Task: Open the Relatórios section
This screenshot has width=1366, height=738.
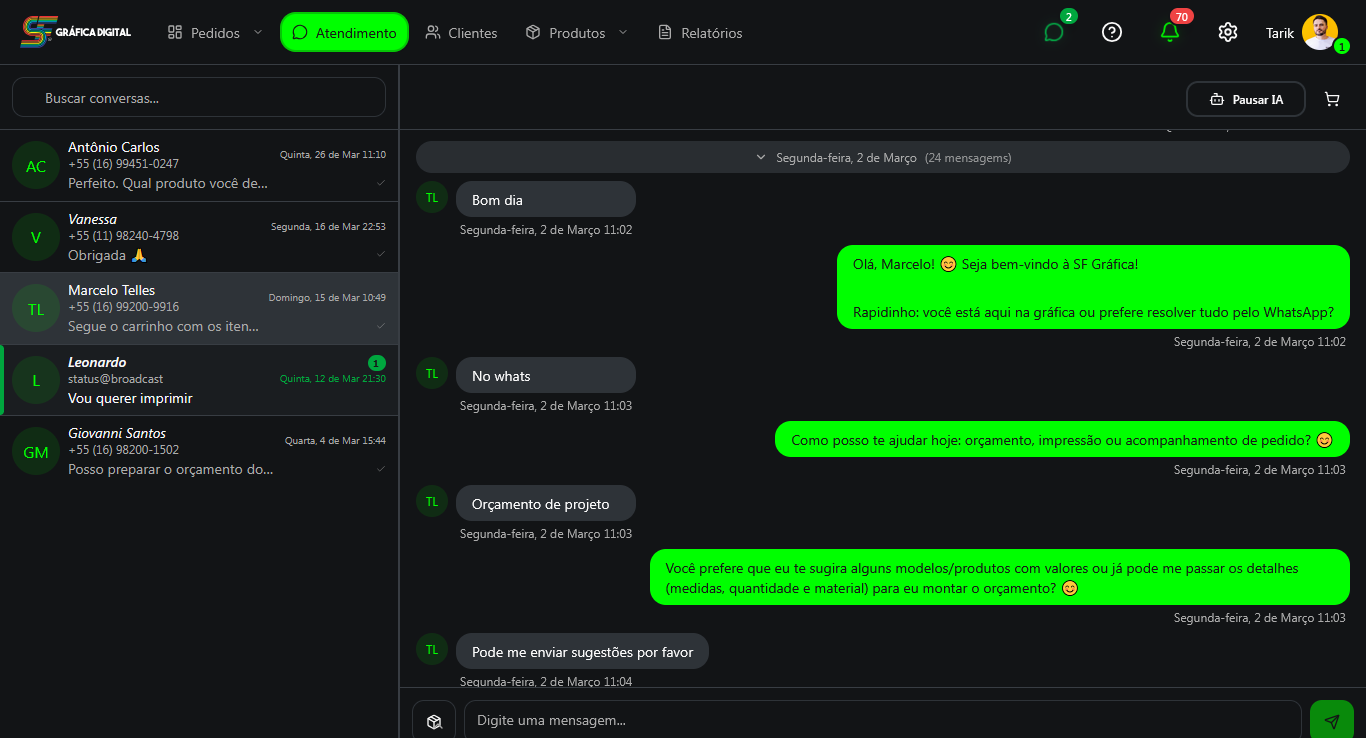Action: [x=699, y=31]
